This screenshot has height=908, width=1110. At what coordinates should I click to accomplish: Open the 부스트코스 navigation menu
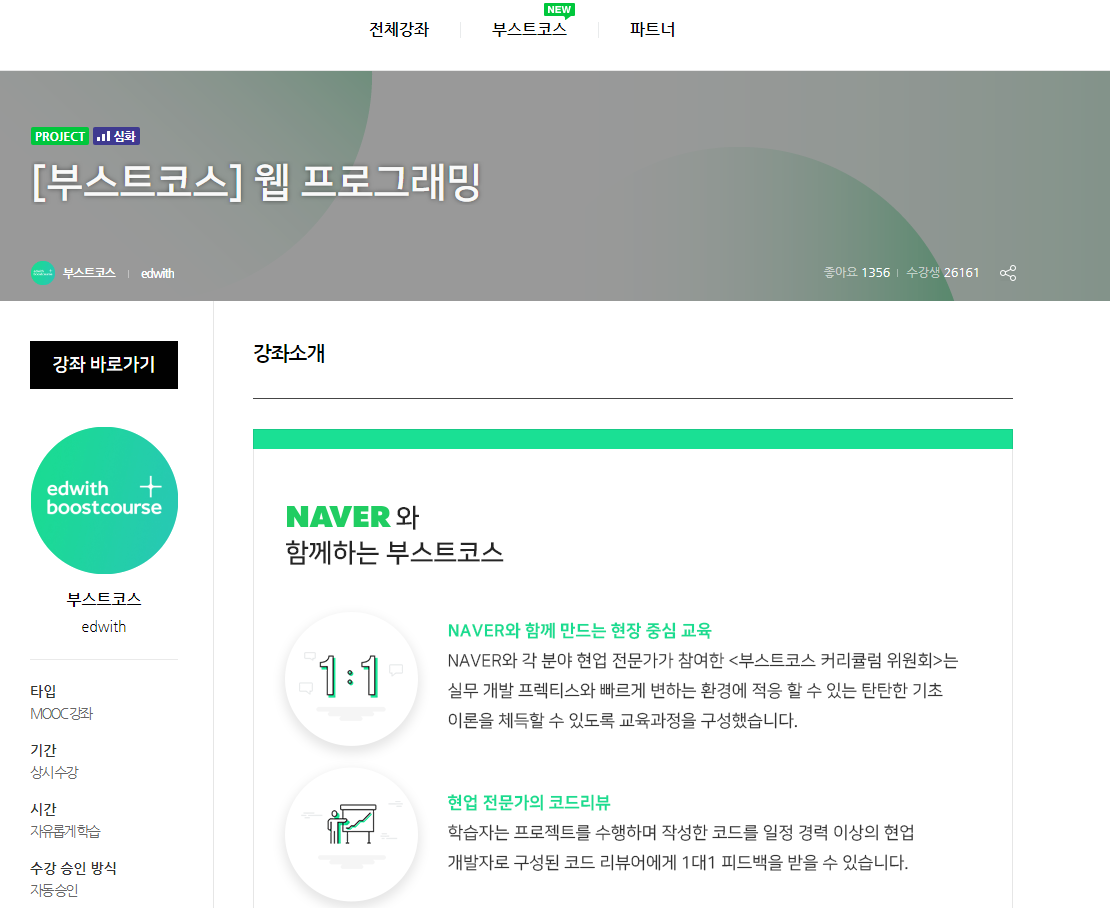[x=530, y=30]
